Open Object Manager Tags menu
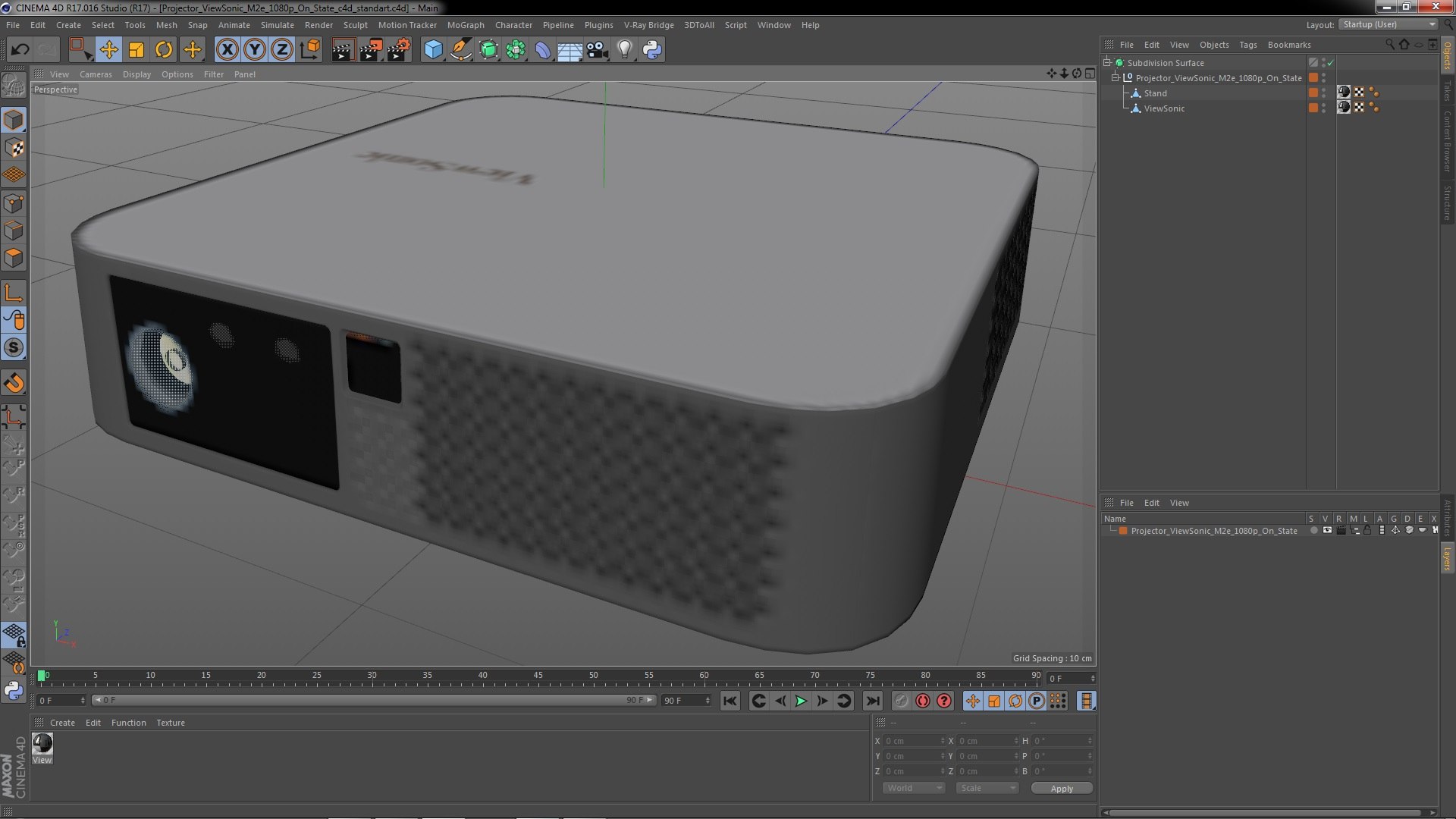Screen dimensions: 1456x819 point(1247,45)
